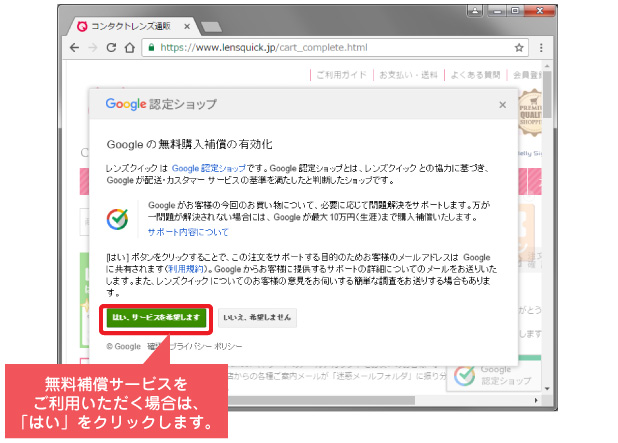Click the browser forward arrow
This screenshot has width=618, height=443.
point(93,48)
